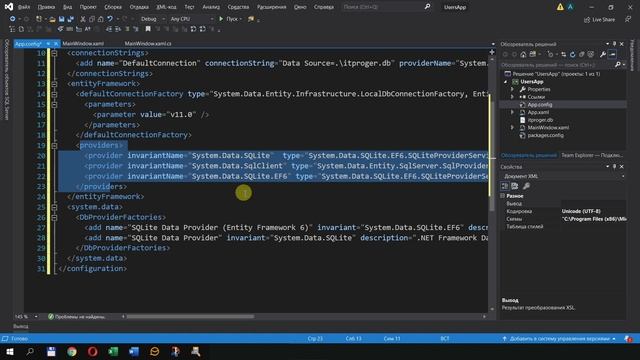Click the Live Share button

(599, 20)
